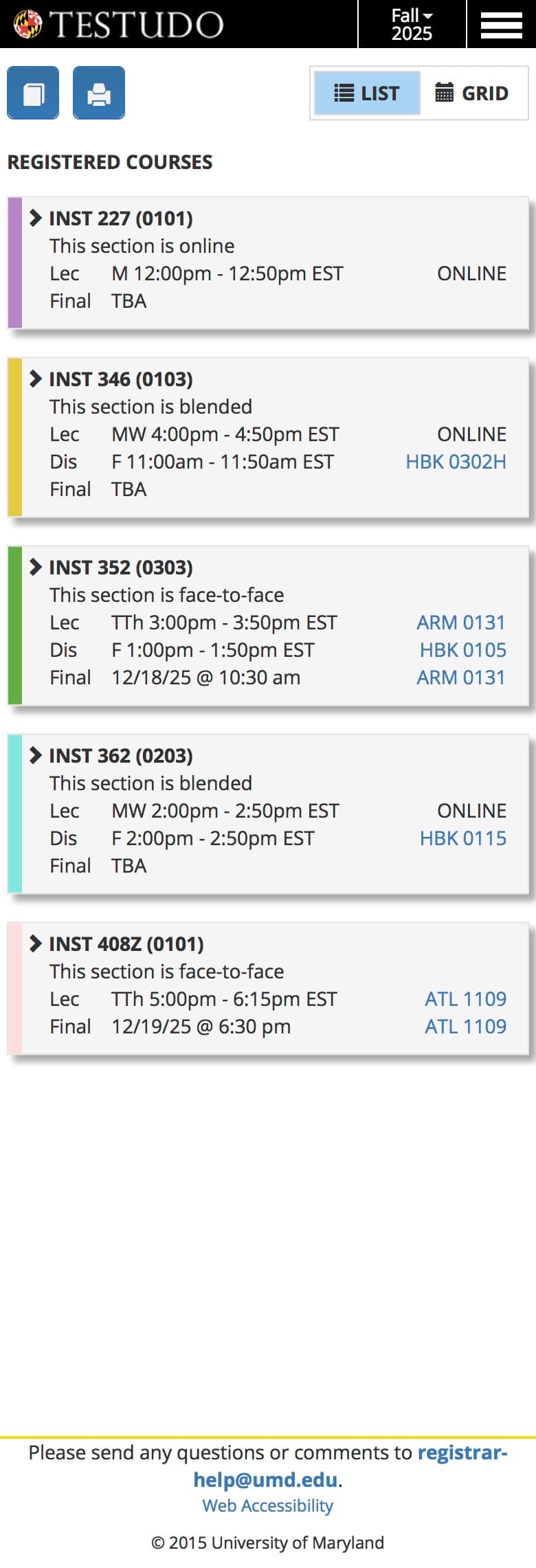Select the REGISTERED COURSES section heading
536x1568 pixels.
point(109,162)
